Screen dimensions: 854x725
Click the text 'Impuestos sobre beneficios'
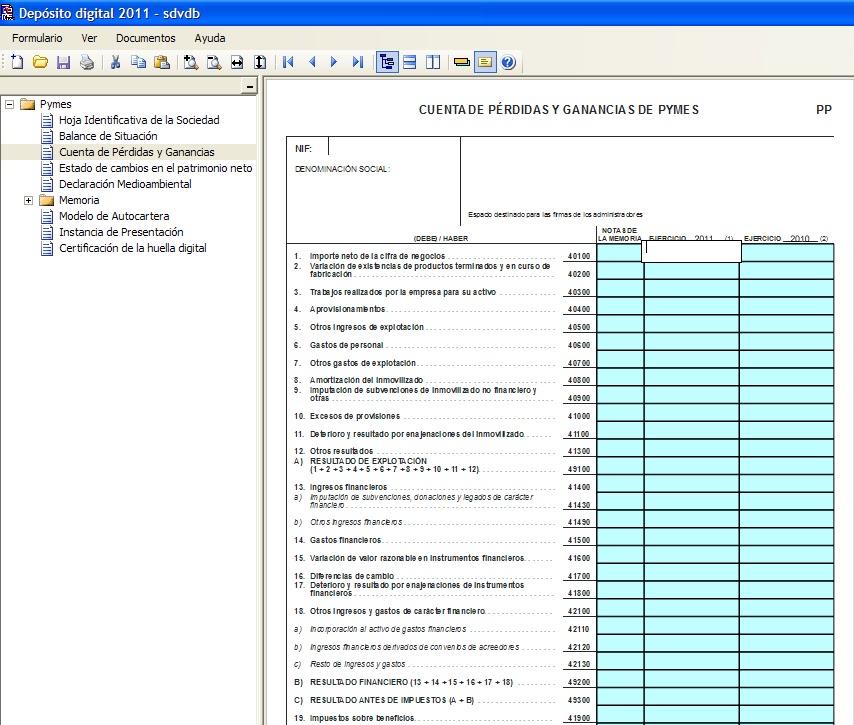[362, 718]
